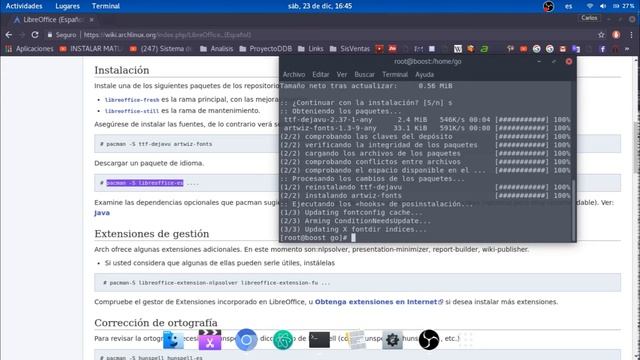Follow the Java link

coord(102,213)
